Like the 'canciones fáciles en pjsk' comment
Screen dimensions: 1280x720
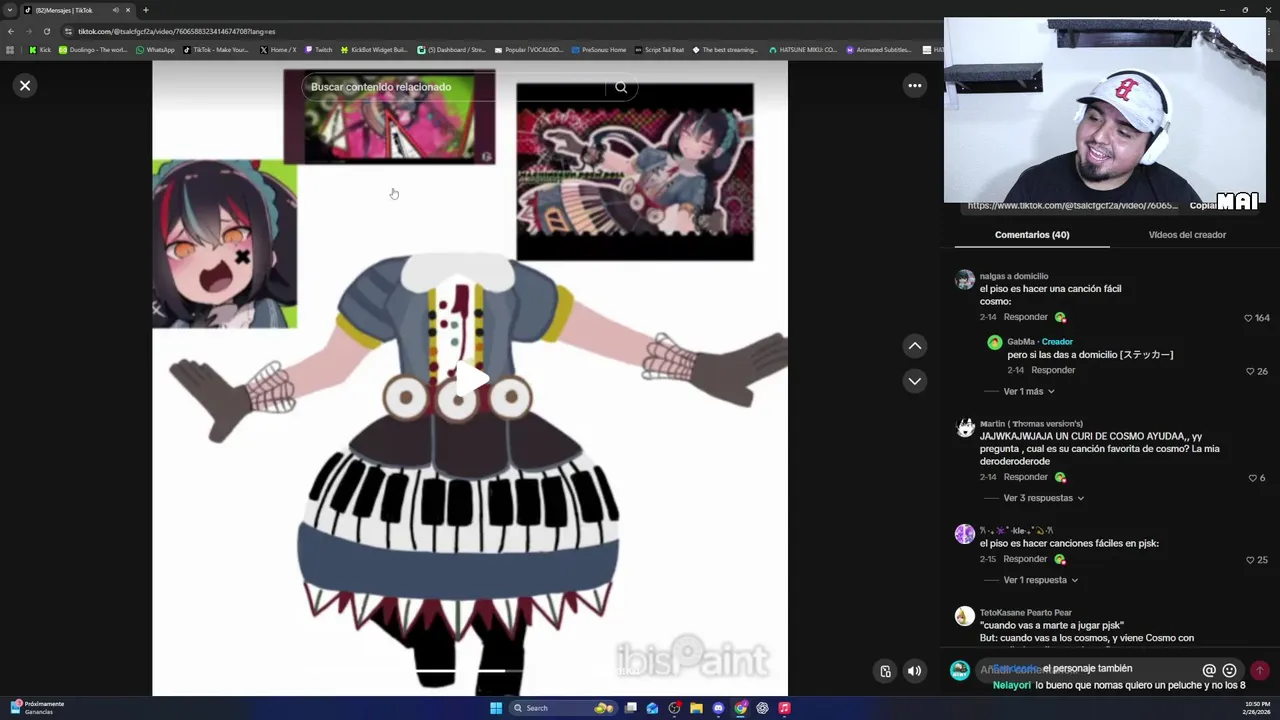[x=1250, y=560]
